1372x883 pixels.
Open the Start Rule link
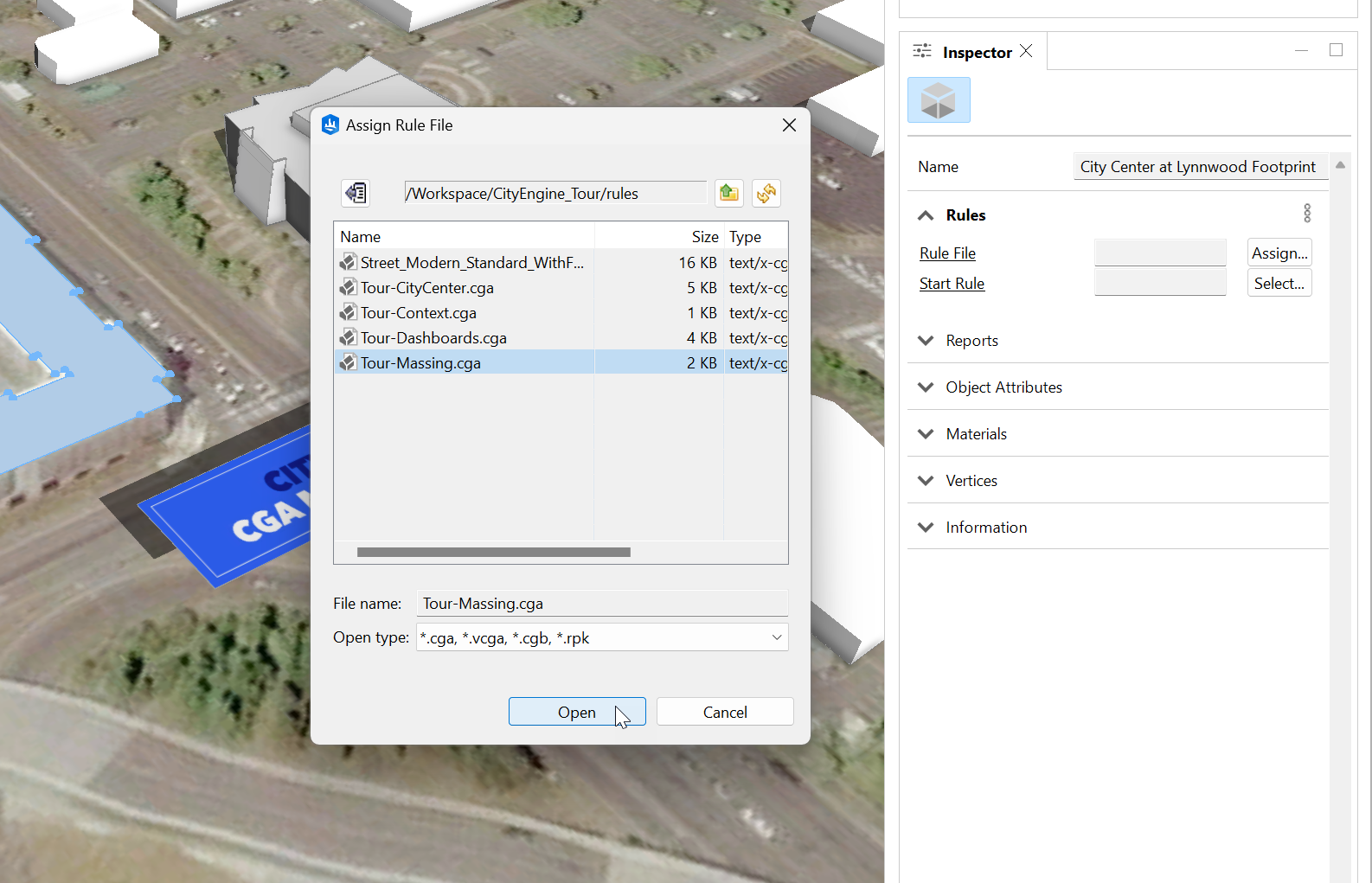(x=952, y=284)
